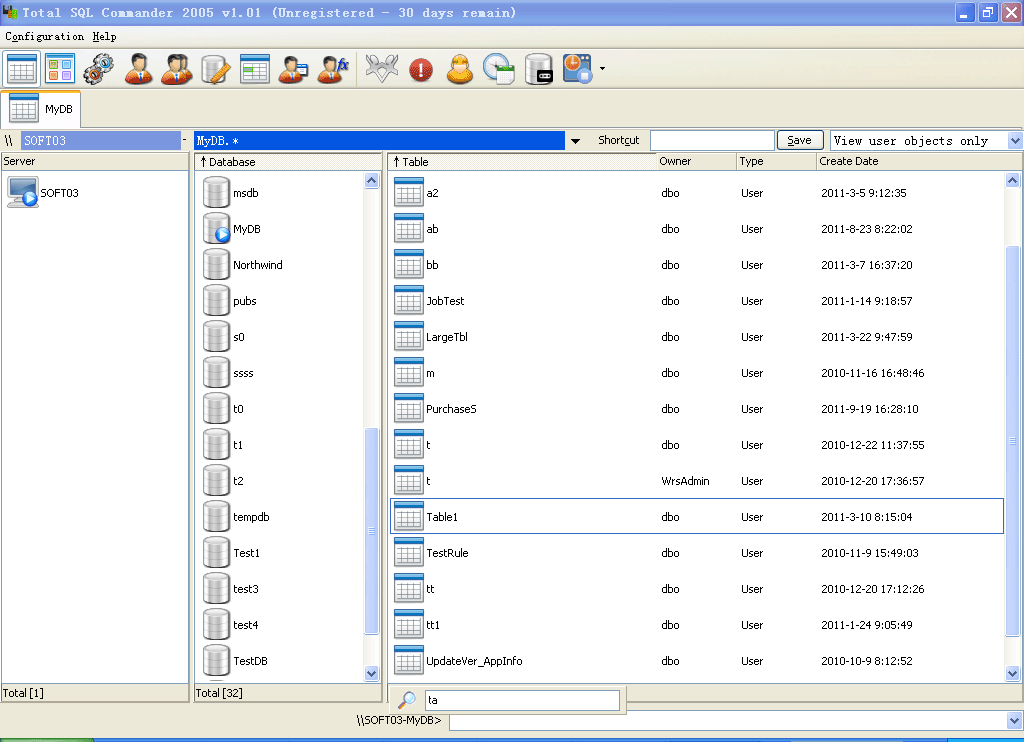The height and width of the screenshot is (742, 1024).
Task: Select the pubs database icon
Action: (x=216, y=300)
